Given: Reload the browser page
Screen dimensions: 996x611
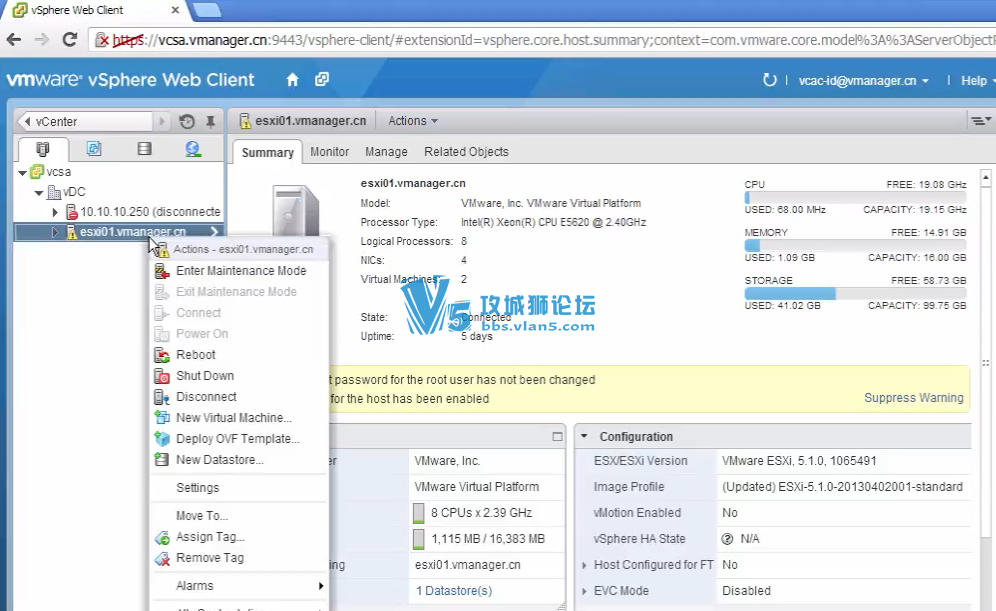Looking at the screenshot, I should pyautogui.click(x=70, y=39).
